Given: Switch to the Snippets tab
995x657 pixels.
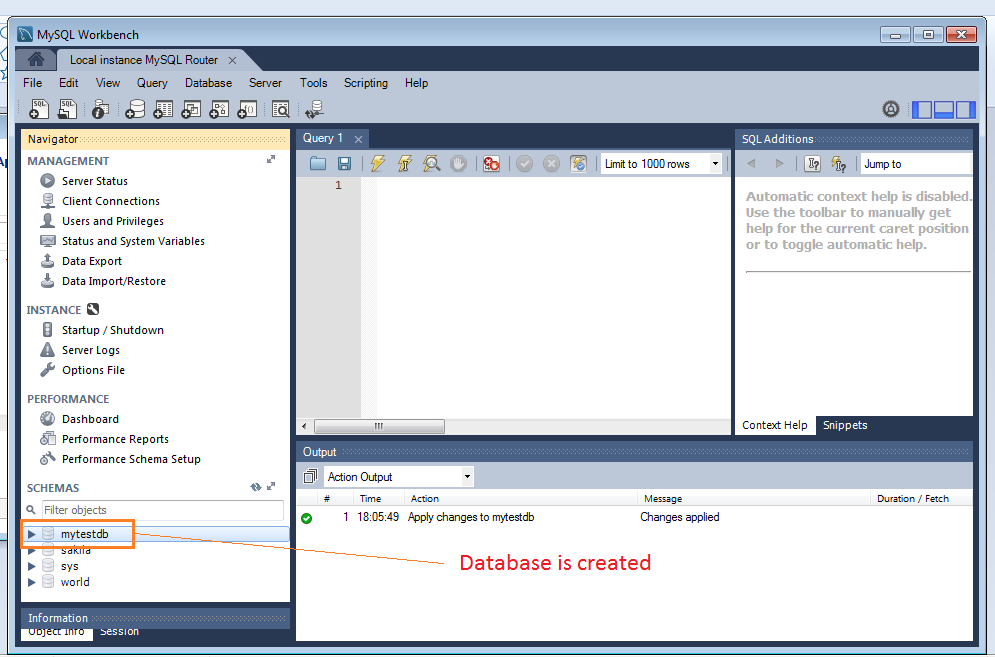Looking at the screenshot, I should pos(845,425).
